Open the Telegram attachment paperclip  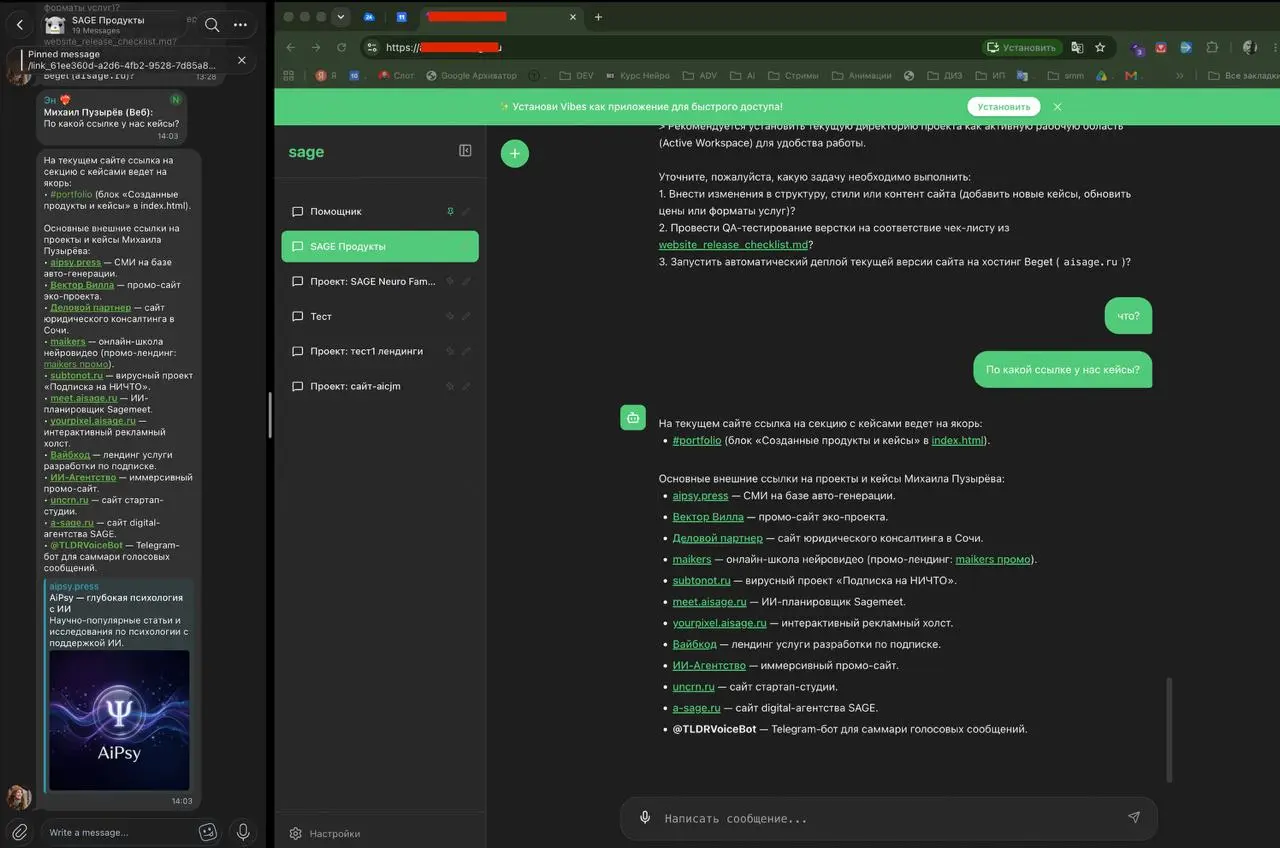coord(19,831)
